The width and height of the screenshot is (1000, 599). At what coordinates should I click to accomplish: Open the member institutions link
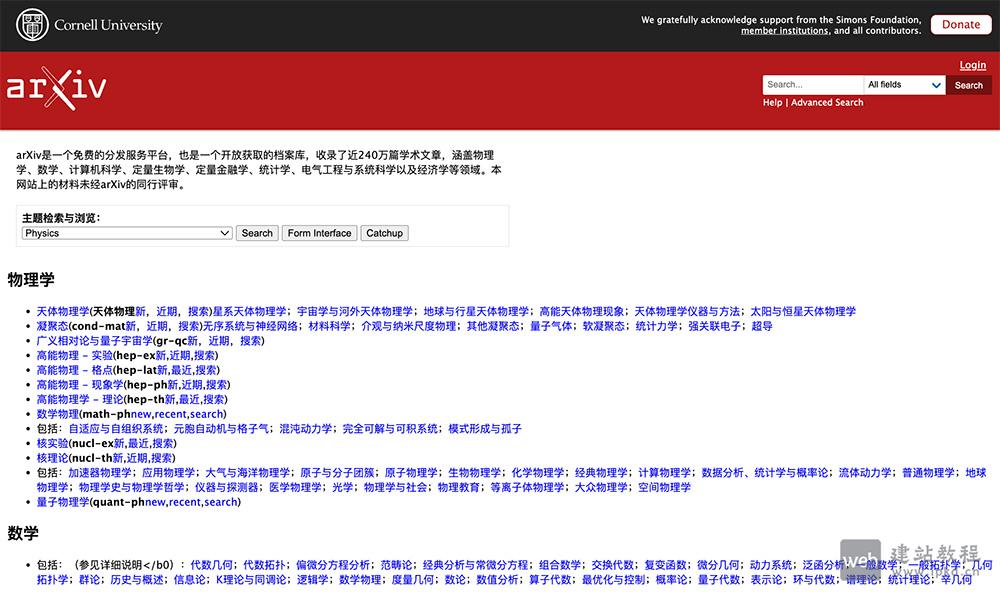click(784, 31)
